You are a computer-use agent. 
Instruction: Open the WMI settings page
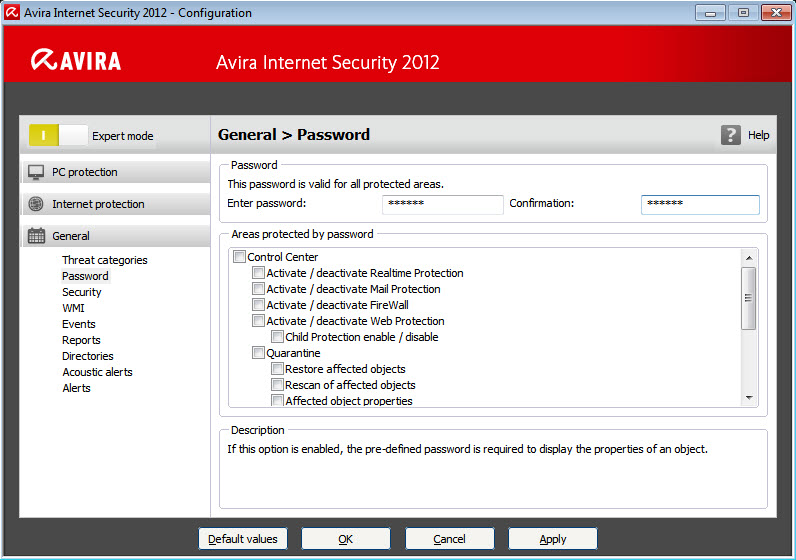tap(73, 308)
